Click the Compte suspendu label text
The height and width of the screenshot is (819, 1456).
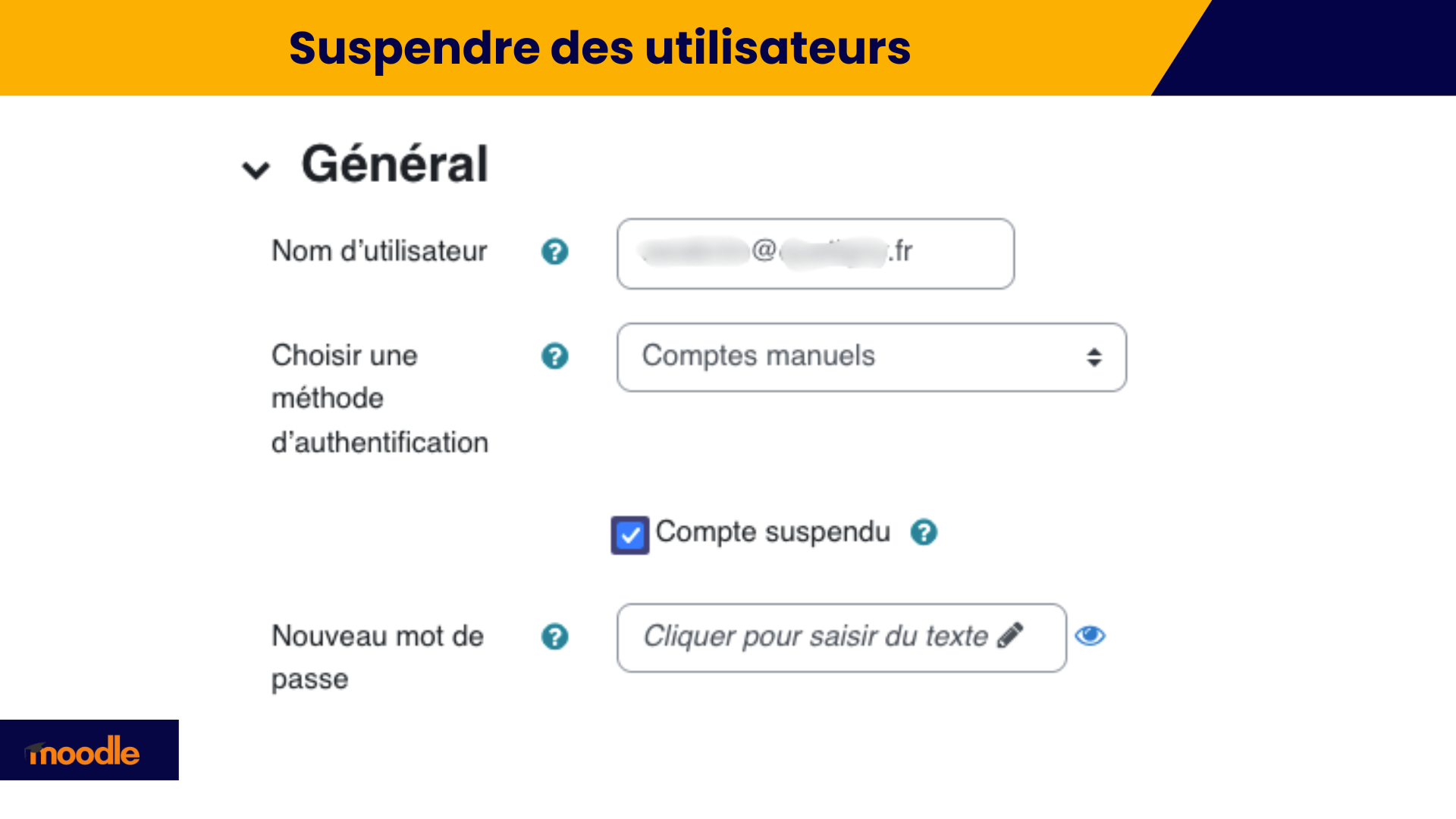(x=773, y=532)
